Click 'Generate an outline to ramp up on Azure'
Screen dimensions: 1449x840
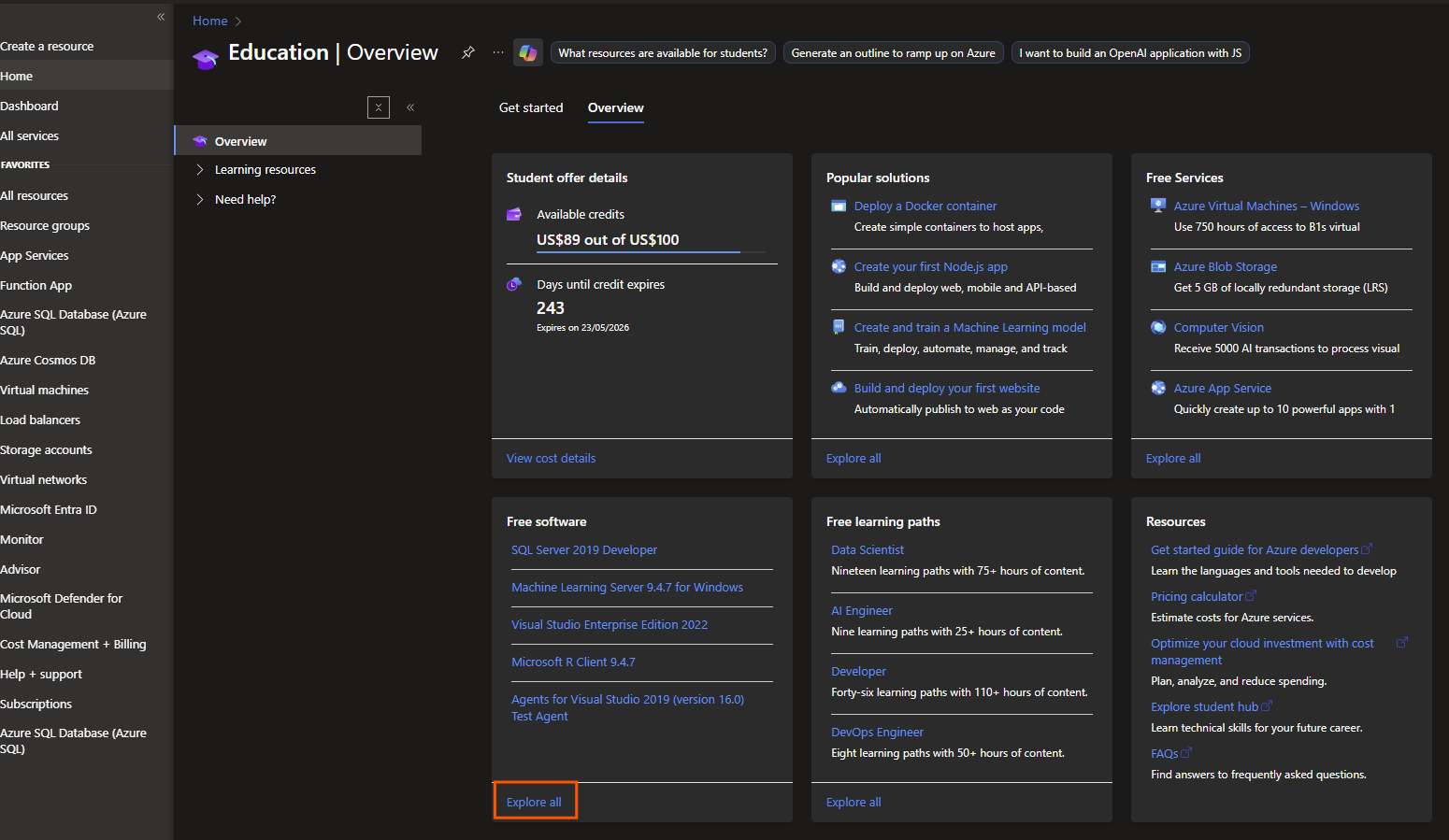click(894, 53)
